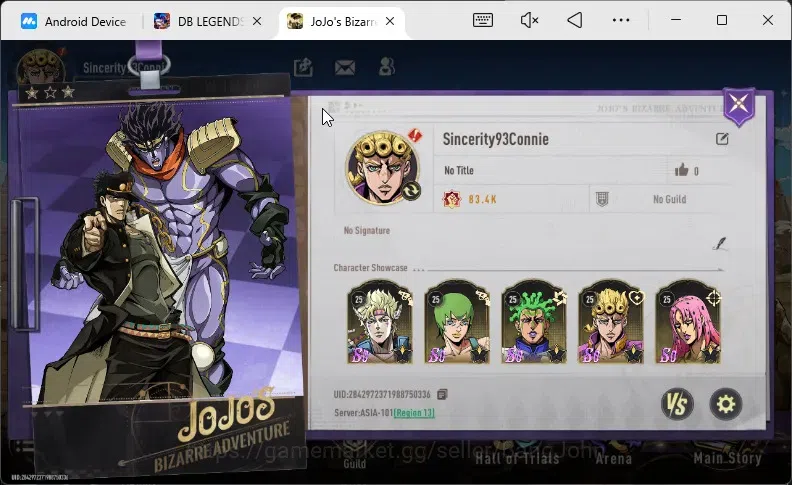Click the thumbs-up like icon
Image resolution: width=792 pixels, height=485 pixels.
tap(681, 170)
